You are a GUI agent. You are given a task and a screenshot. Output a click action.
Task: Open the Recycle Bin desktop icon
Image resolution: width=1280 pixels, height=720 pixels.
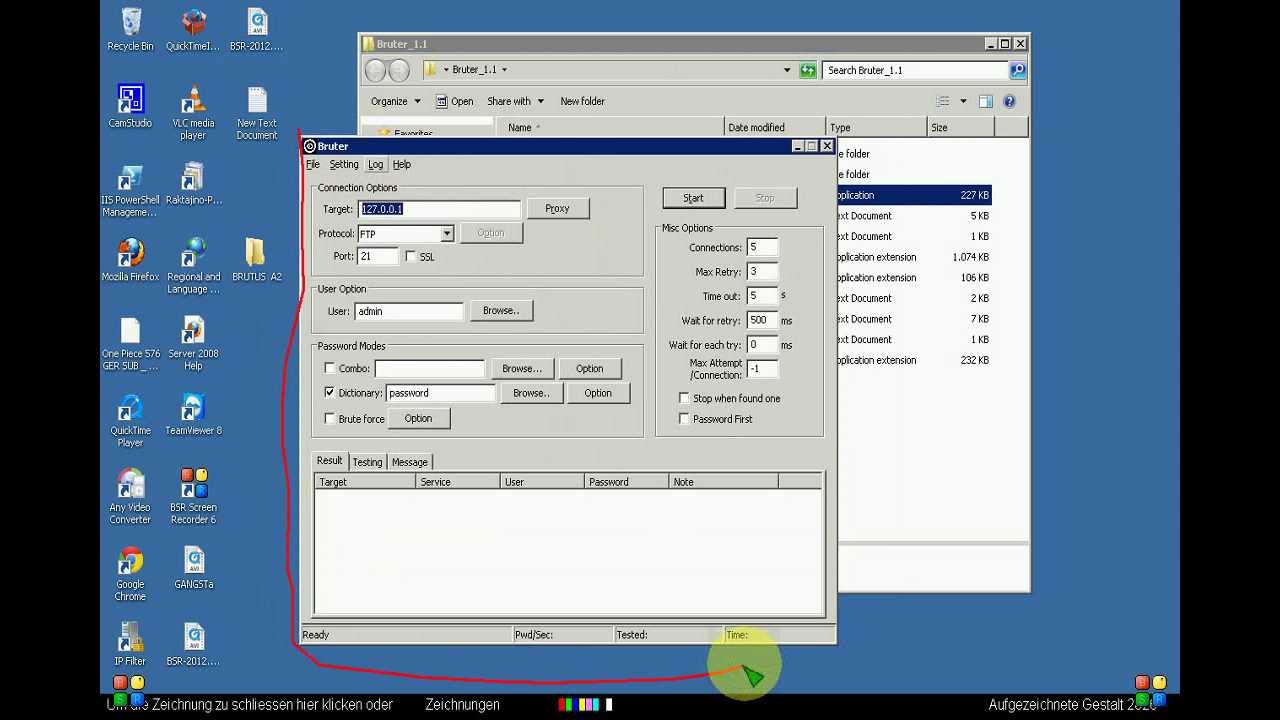coord(130,29)
